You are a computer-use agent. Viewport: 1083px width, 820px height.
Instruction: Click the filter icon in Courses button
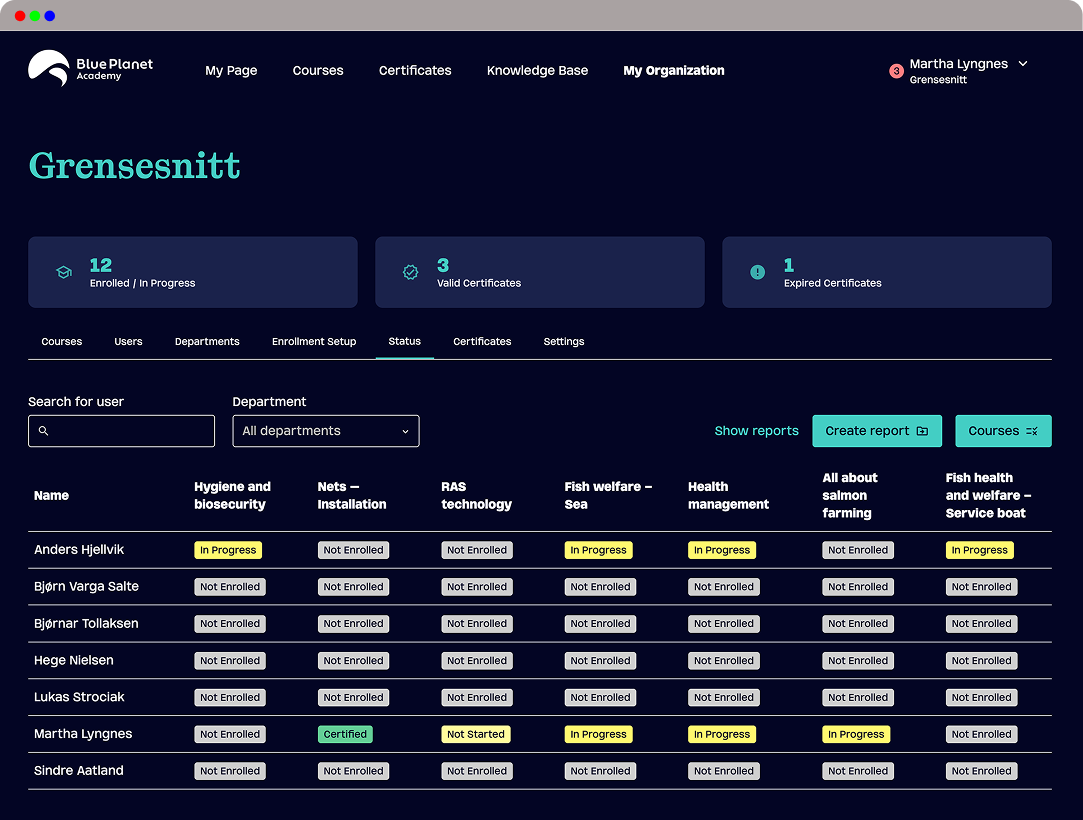pyautogui.click(x=1031, y=431)
